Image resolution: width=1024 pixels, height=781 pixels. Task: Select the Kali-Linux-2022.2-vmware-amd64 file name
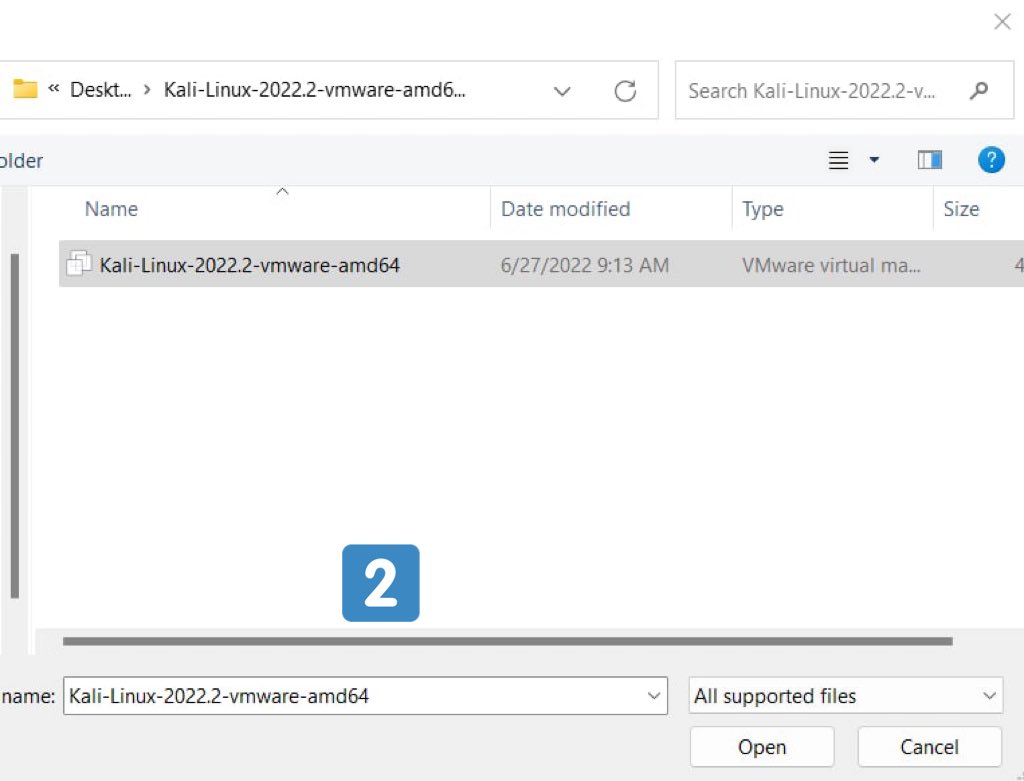click(249, 265)
